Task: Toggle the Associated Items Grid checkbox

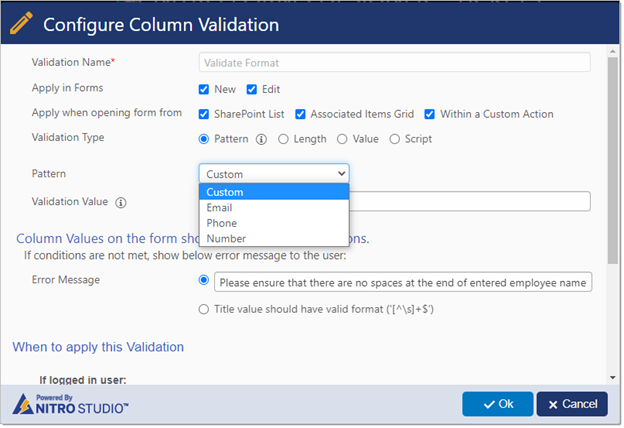Action: 301,114
